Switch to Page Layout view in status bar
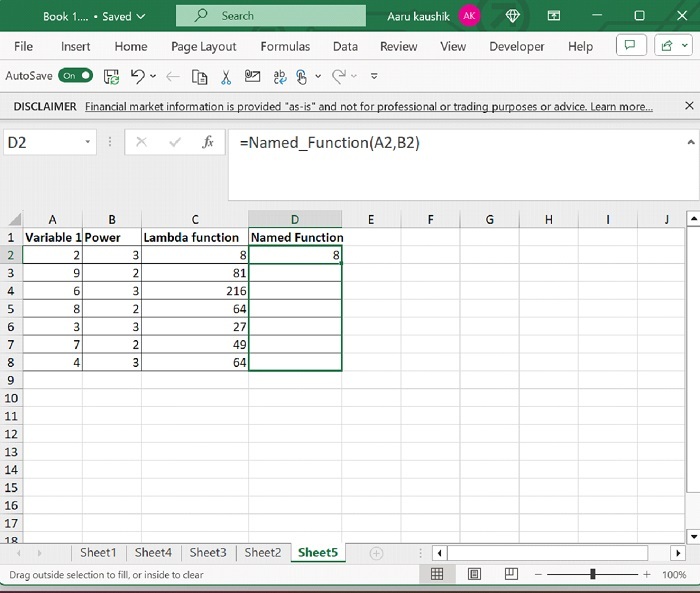Viewport: 700px width, 593px height. (x=474, y=574)
